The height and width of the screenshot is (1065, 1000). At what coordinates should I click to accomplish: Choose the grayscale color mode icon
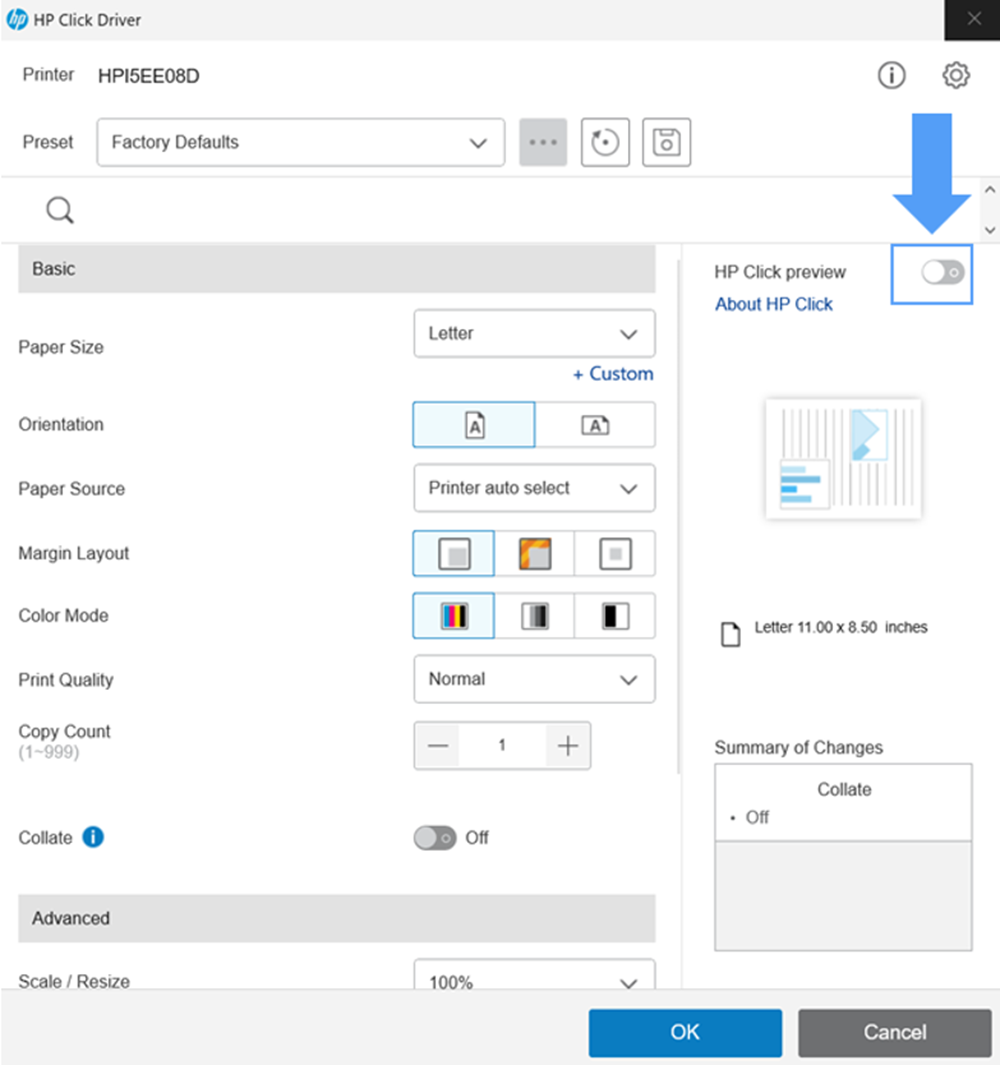point(534,616)
